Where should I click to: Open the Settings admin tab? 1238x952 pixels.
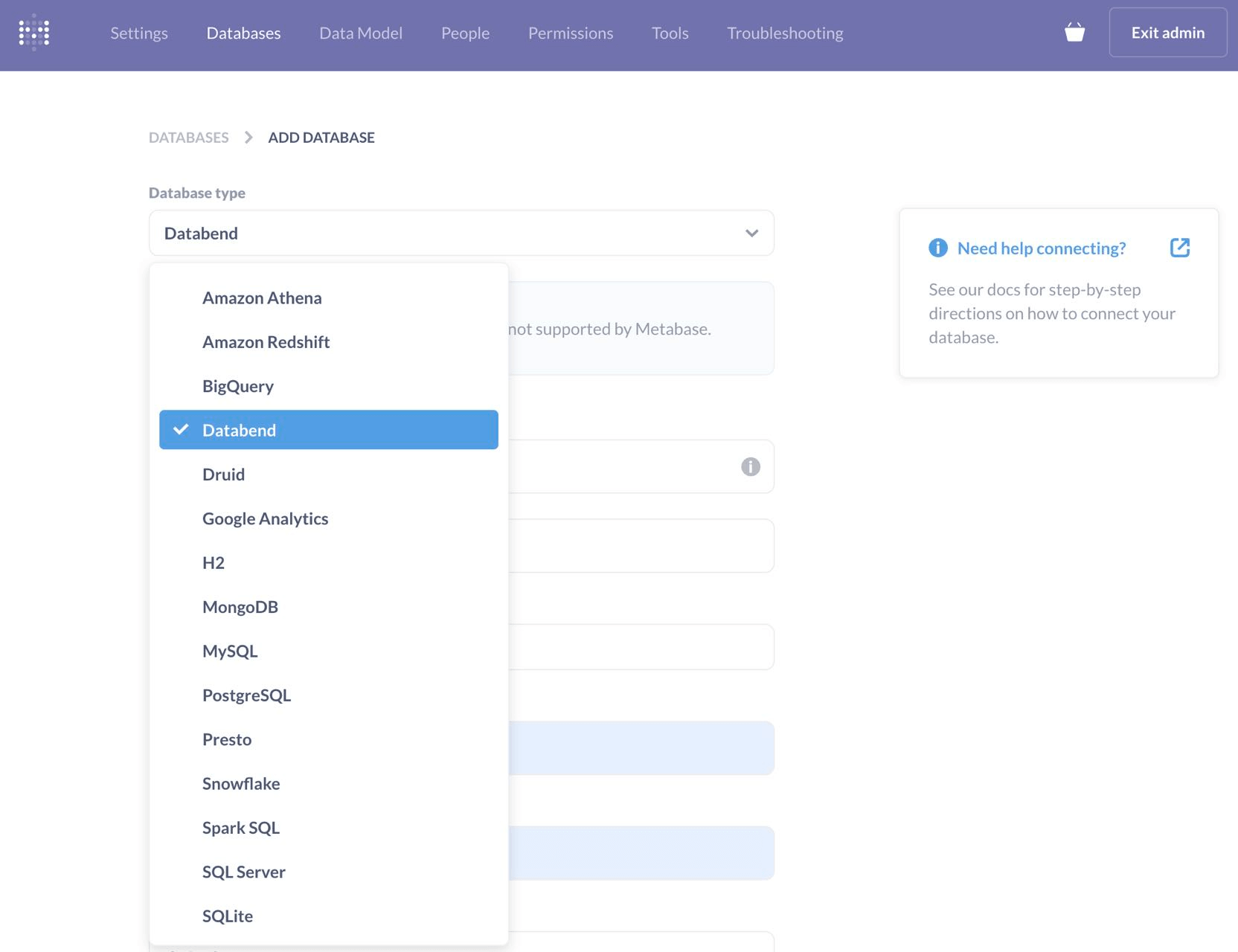139,33
